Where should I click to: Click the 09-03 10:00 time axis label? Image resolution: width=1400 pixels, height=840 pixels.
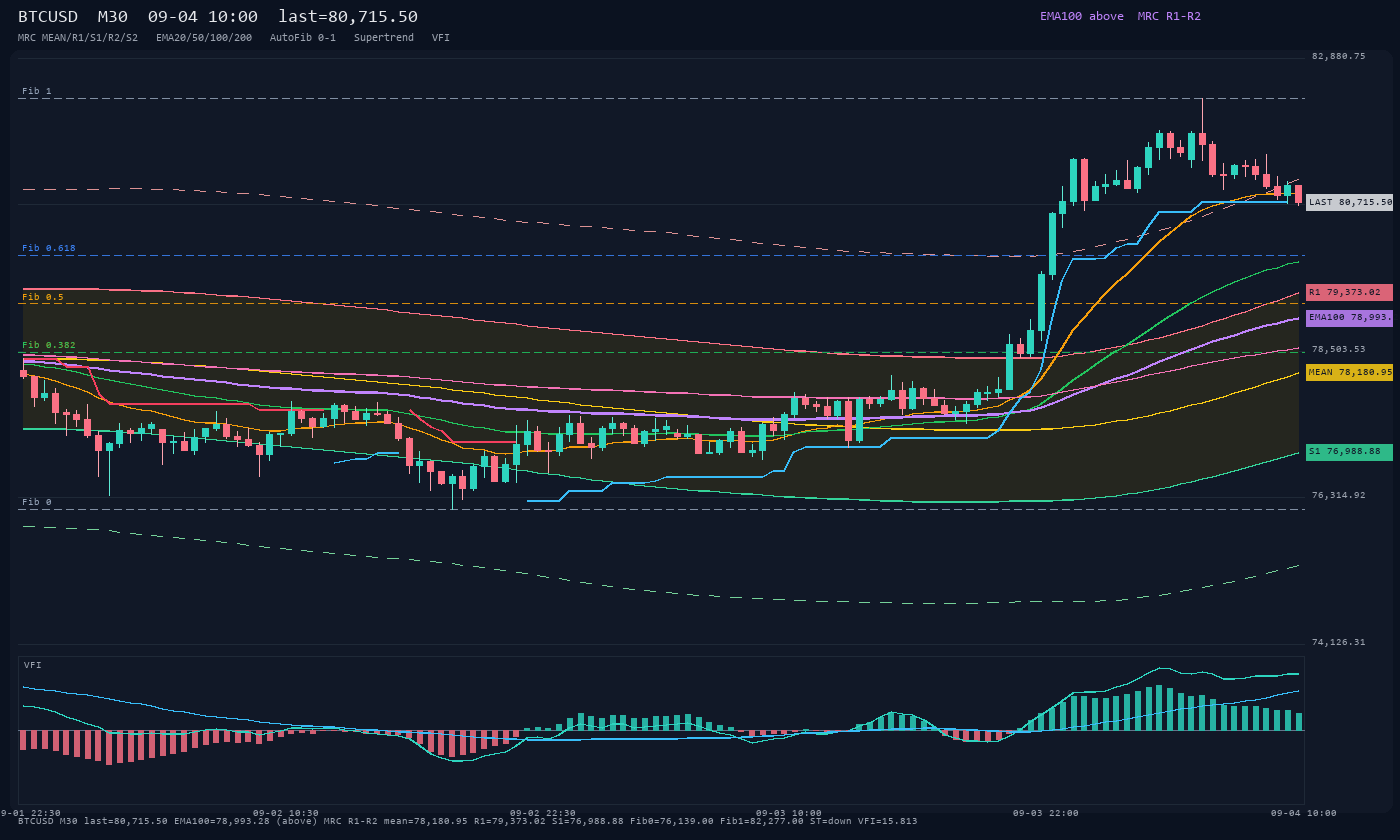tap(789, 813)
